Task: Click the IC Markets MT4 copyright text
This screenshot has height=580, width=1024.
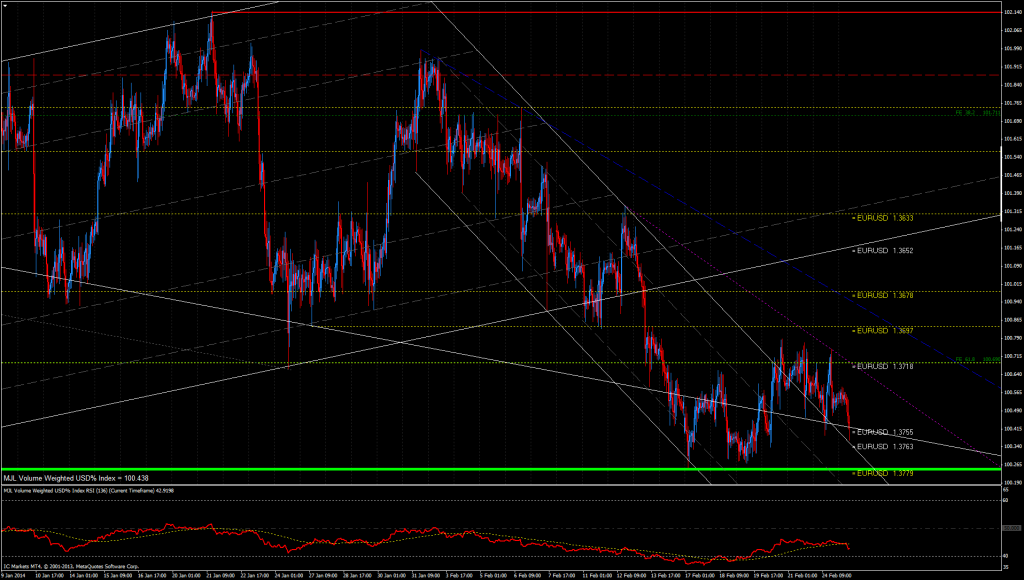Action: tap(71, 566)
